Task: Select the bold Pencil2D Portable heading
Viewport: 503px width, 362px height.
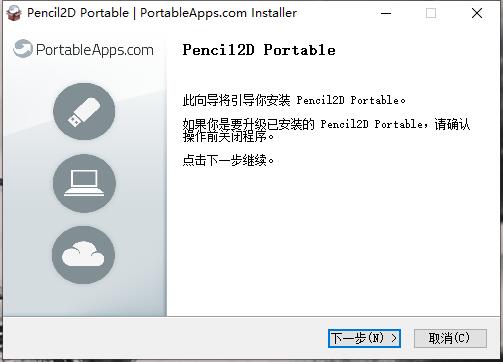Action: pos(259,50)
